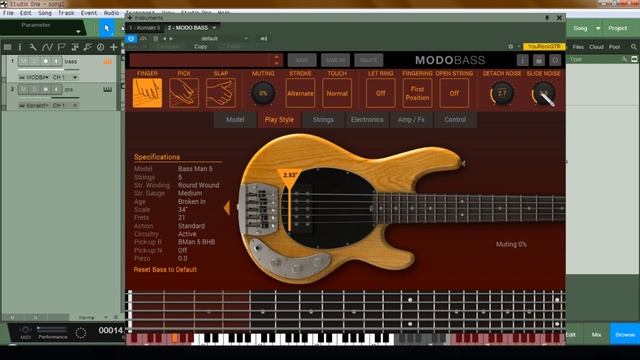Click the Muting knob
This screenshot has height=360, width=640.
click(x=263, y=93)
